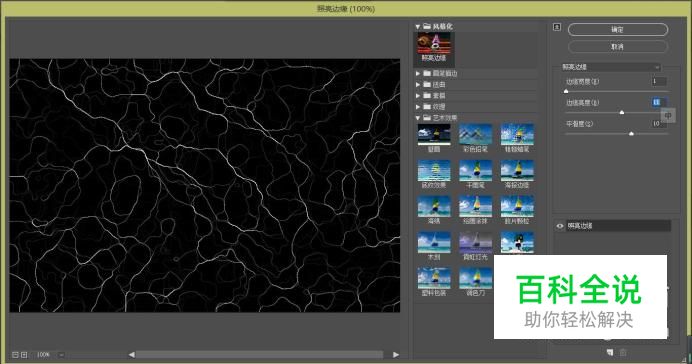Expand the 画笔描边 Brush Strokes folder
692x364 pixels.
(x=417, y=73)
